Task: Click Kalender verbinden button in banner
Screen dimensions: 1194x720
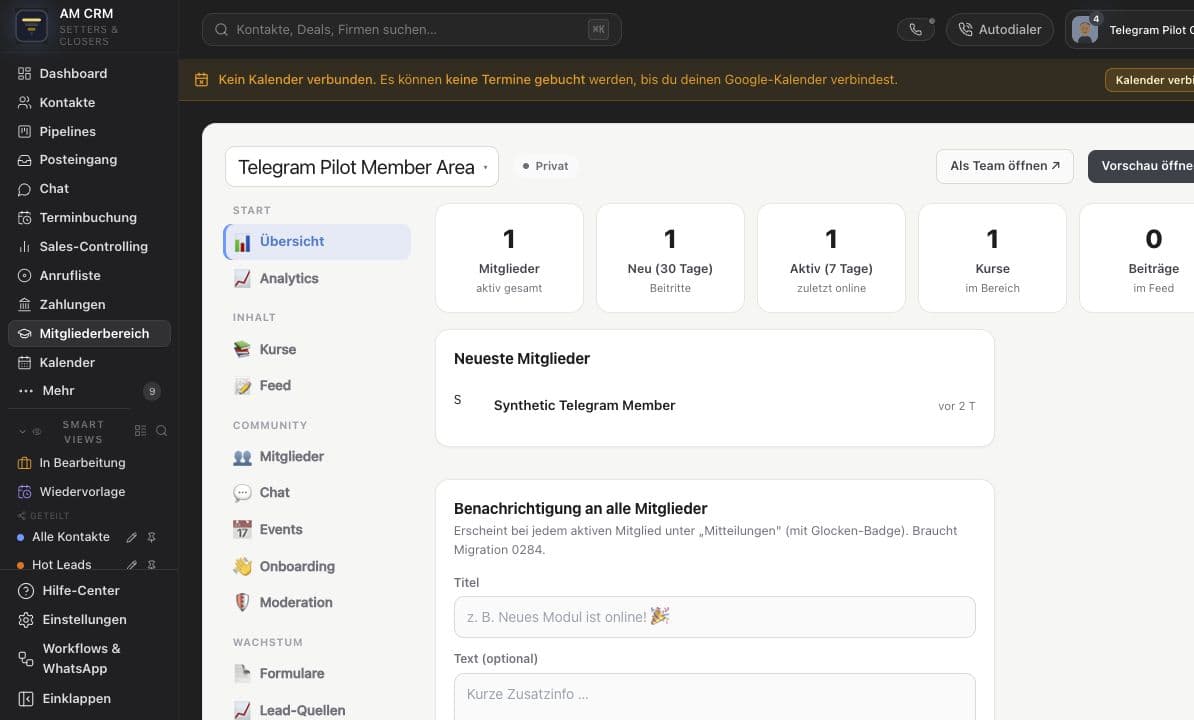Action: point(1149,80)
